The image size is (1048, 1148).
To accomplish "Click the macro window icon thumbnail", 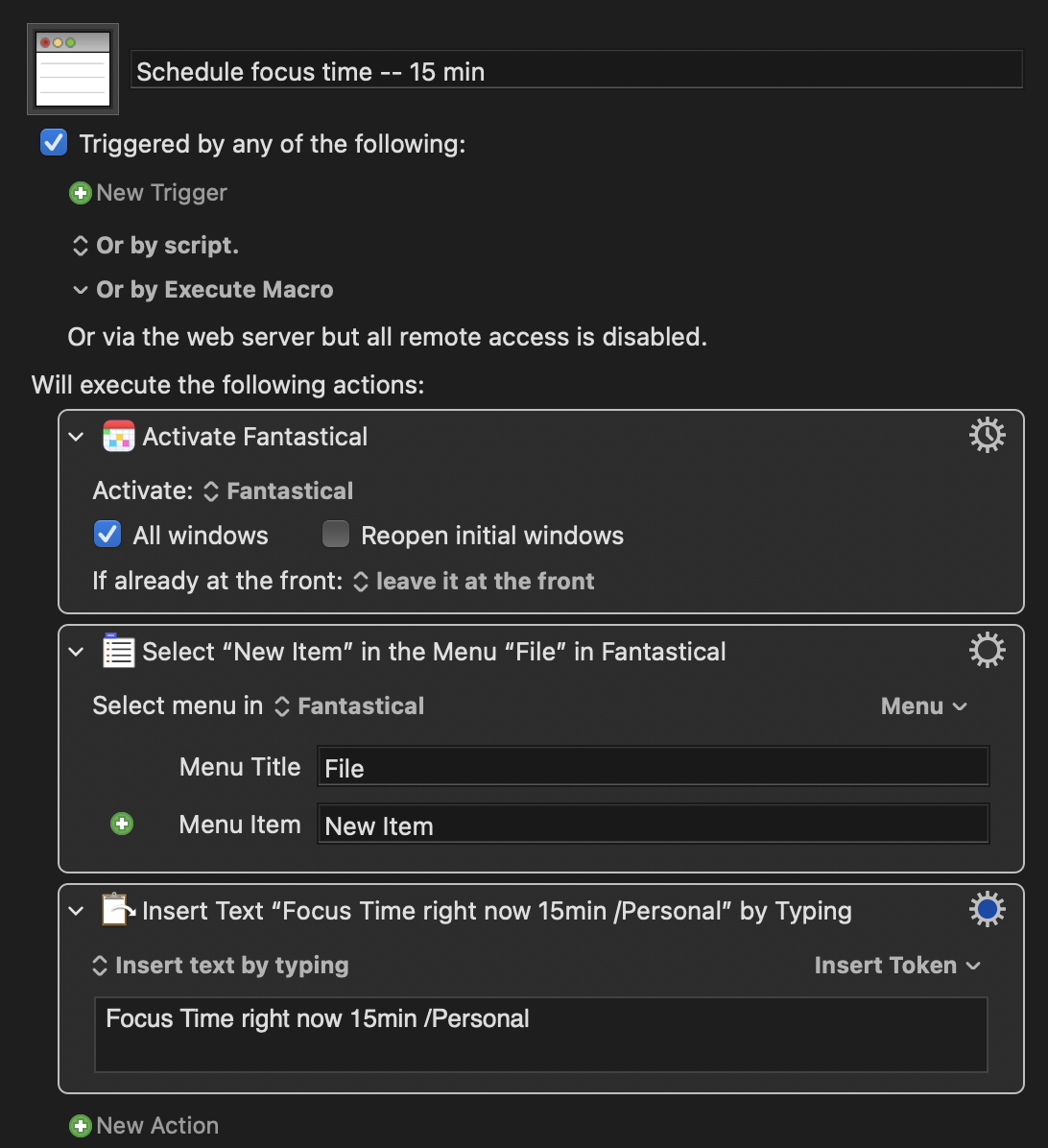I will point(73,69).
